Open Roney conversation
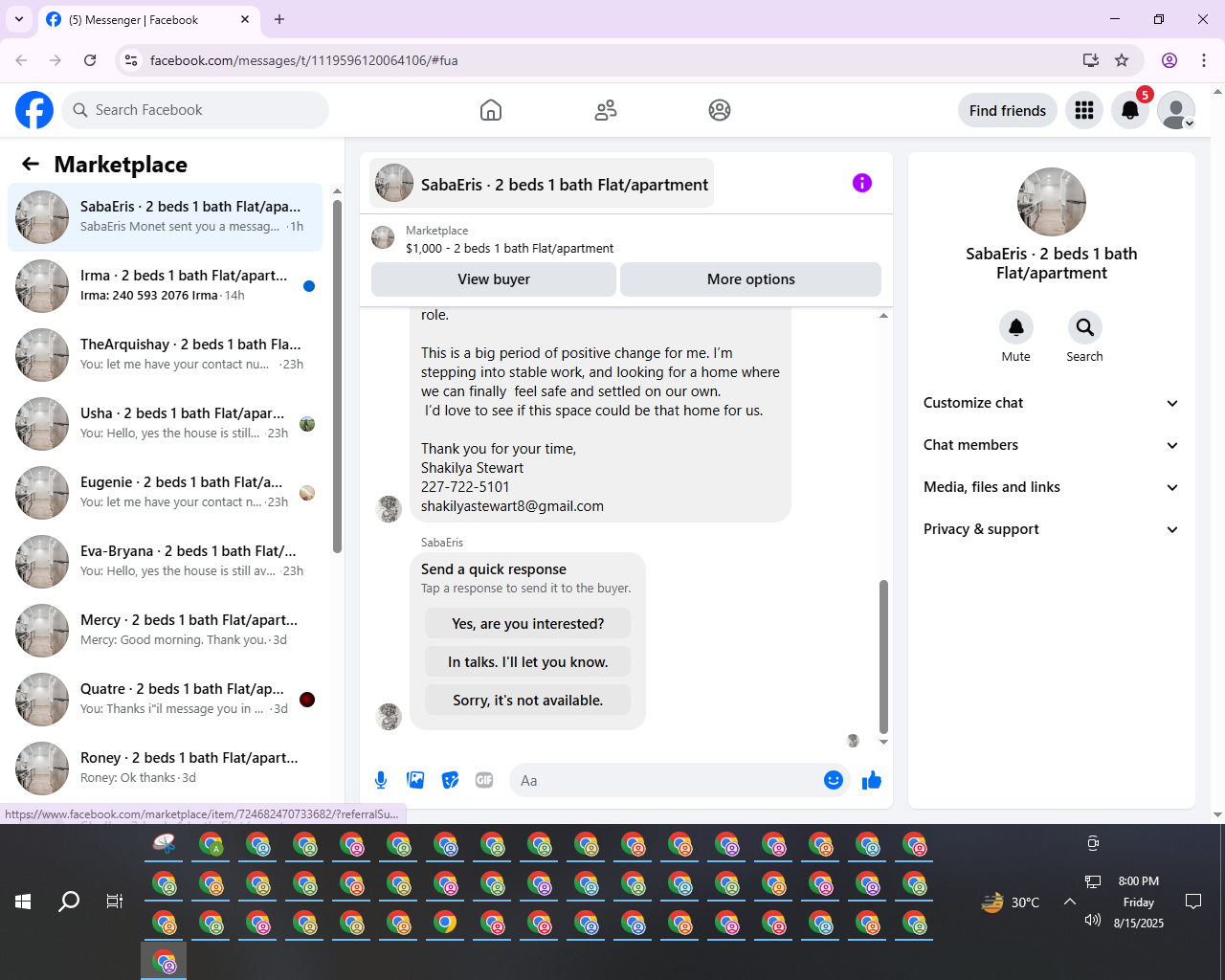 coord(166,768)
